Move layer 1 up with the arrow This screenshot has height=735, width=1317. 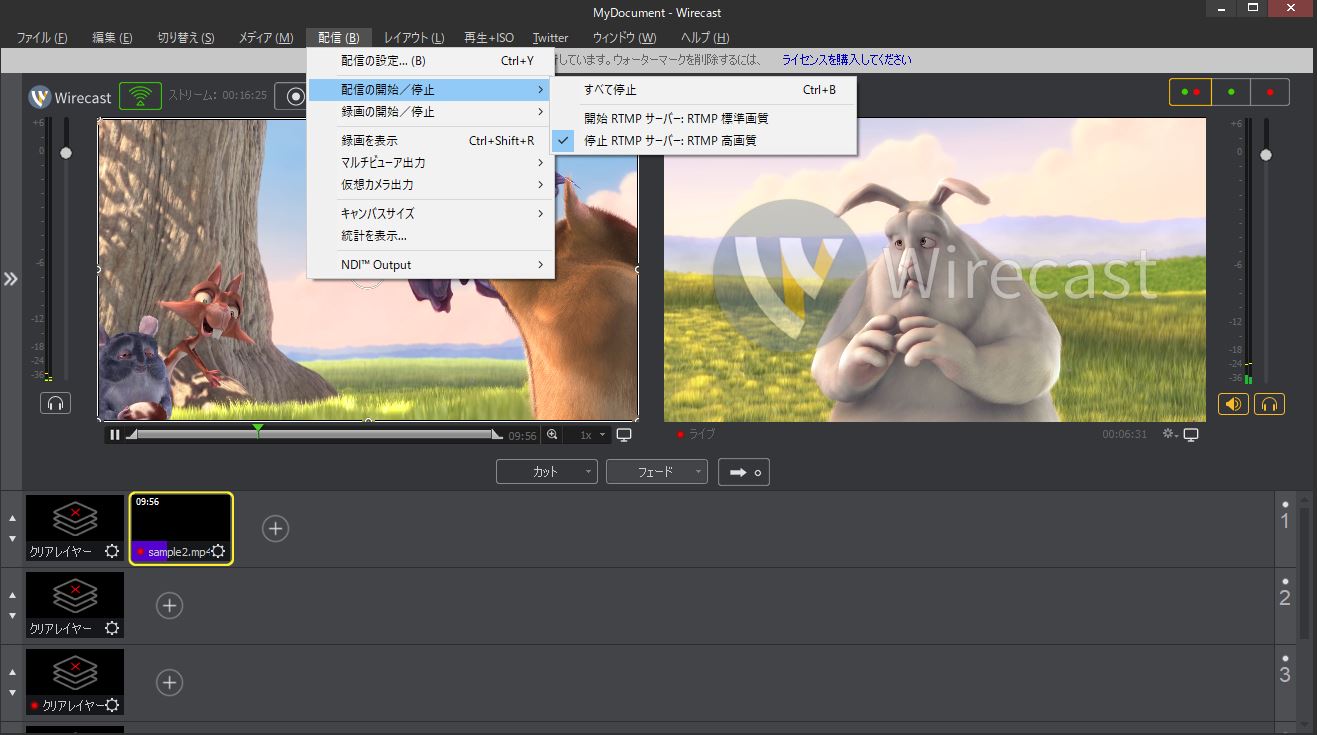pyautogui.click(x=13, y=519)
